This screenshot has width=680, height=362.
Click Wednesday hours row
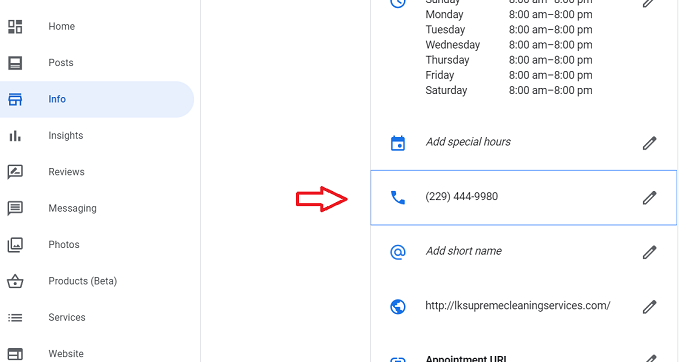pos(509,45)
